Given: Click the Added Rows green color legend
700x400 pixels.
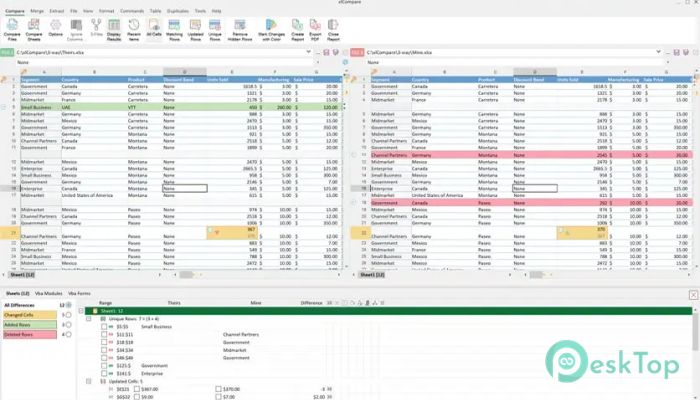Looking at the screenshot, I should coord(30,325).
